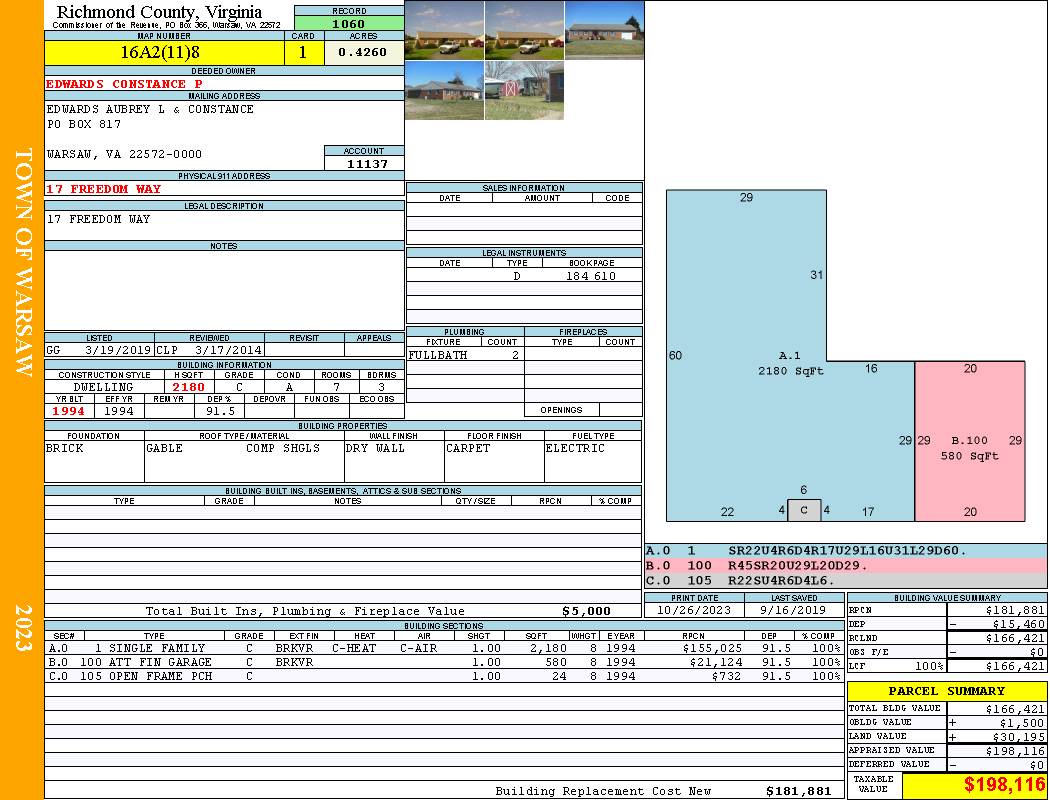This screenshot has width=1050, height=800.
Task: Select deeded owner name EDWARDS CONSTANCE P
Action: point(124,84)
